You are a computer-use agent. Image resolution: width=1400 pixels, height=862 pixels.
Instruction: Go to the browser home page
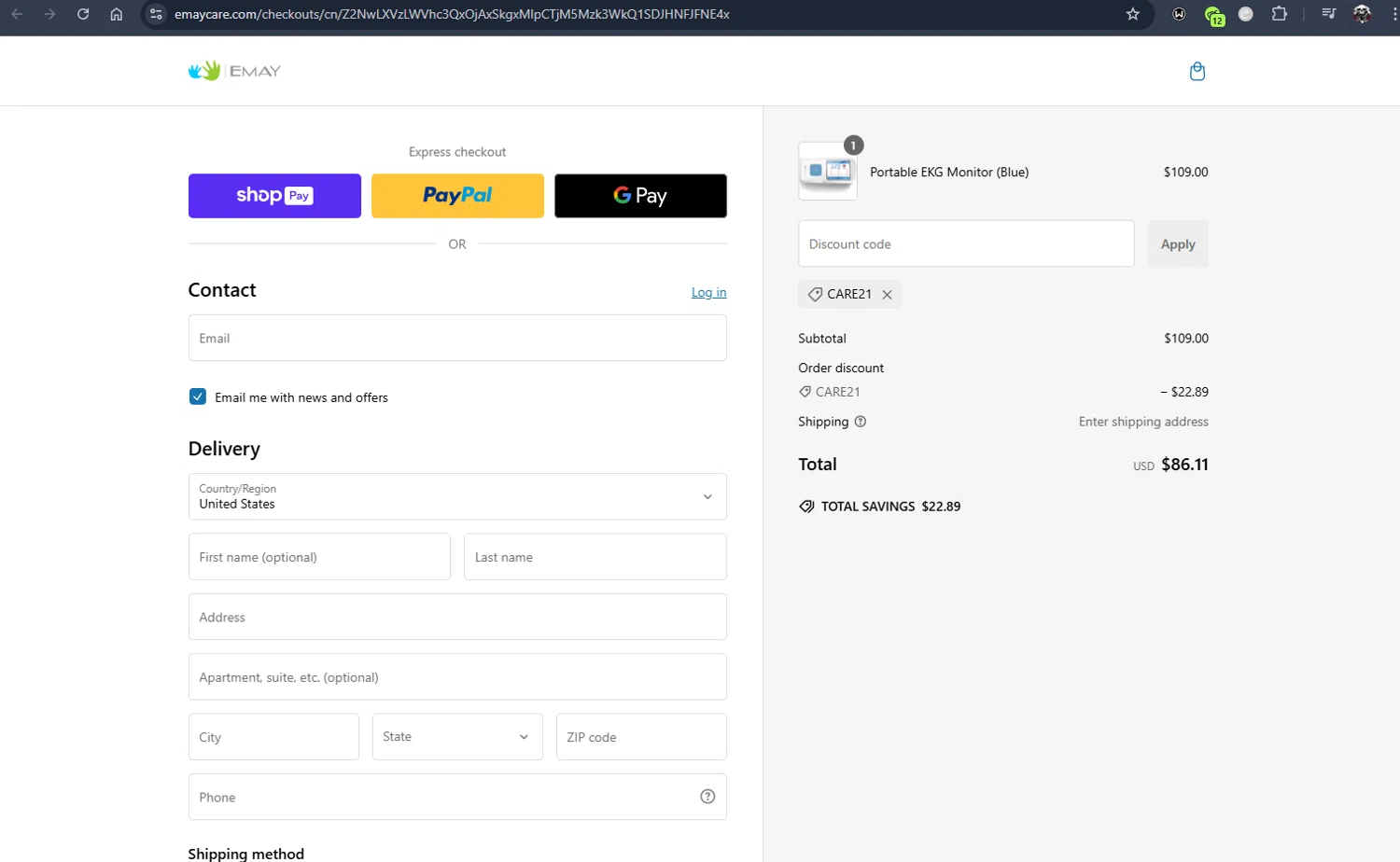[116, 14]
